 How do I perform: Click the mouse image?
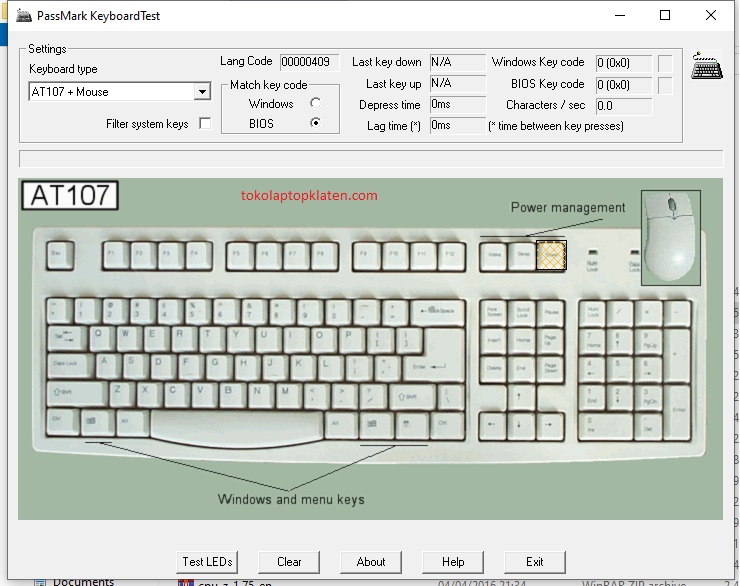click(x=671, y=238)
